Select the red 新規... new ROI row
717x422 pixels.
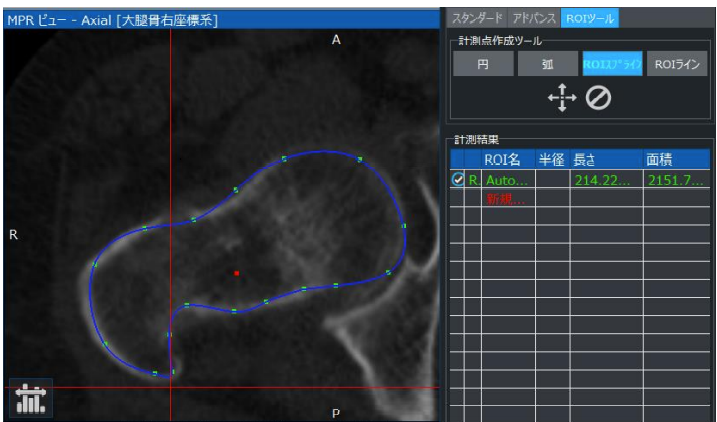point(506,198)
